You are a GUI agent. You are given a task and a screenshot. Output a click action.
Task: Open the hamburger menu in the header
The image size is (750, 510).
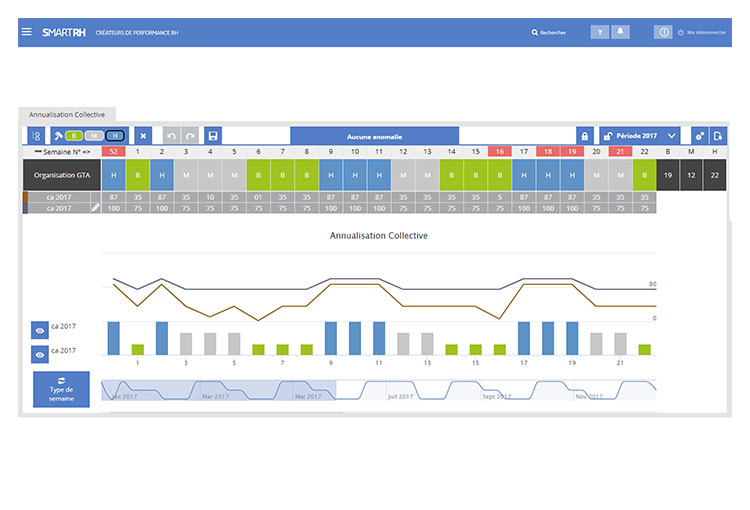(26, 32)
